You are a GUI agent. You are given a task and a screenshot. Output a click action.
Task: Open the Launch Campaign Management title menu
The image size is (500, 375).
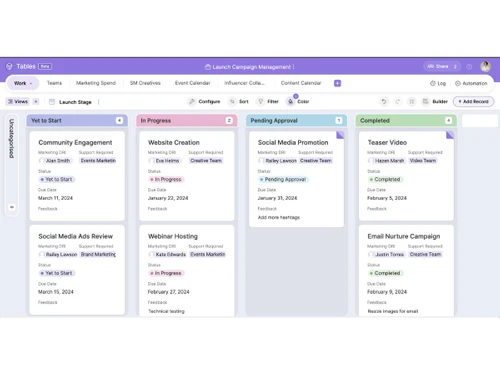pyautogui.click(x=293, y=67)
